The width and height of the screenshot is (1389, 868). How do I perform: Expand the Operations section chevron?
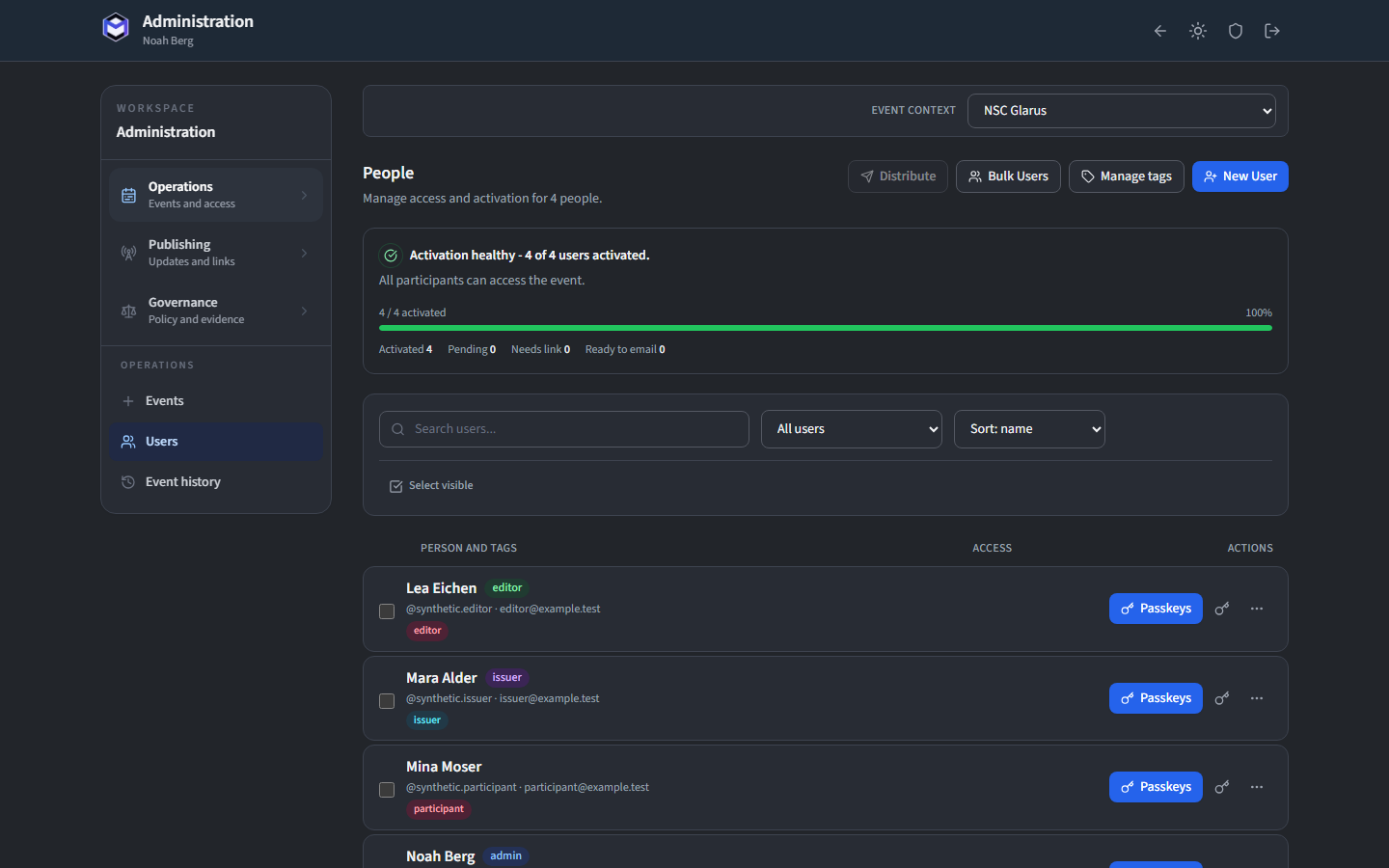point(304,195)
